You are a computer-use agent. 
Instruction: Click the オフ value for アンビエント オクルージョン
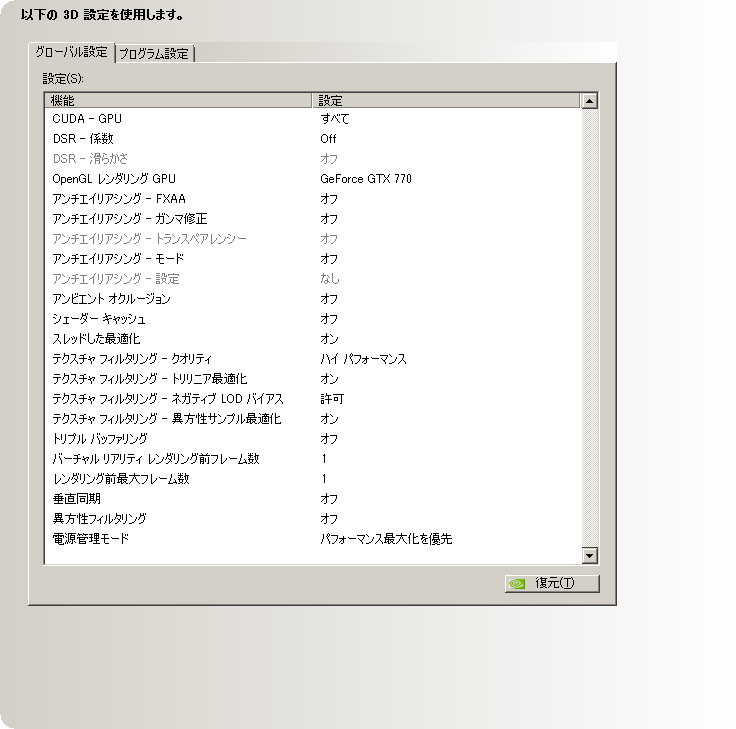(x=329, y=299)
